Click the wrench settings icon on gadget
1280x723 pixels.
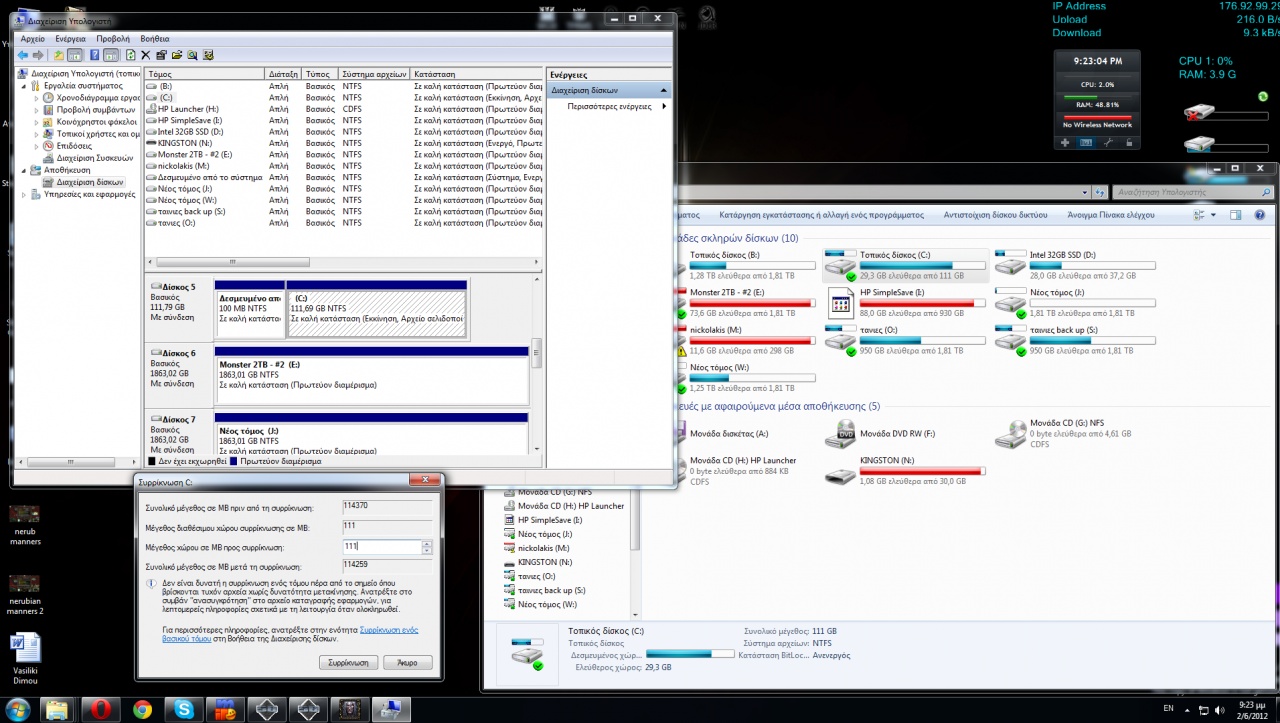[1108, 143]
